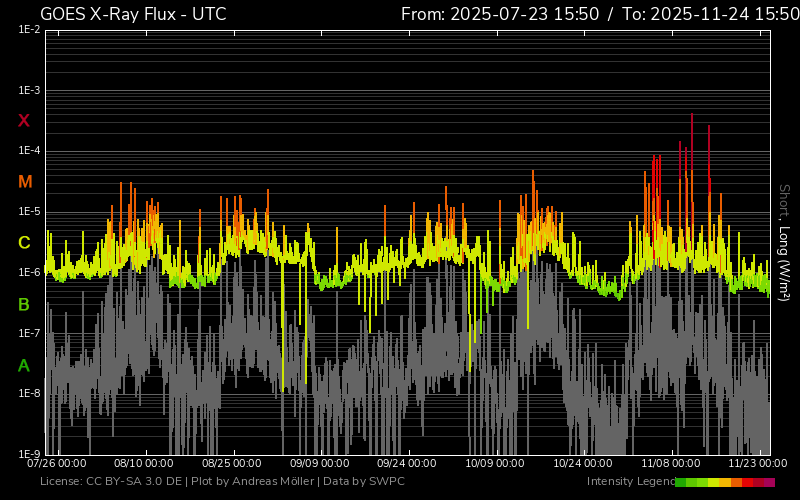
Task: Click the 1E-6 y-axis tick label
Action: point(28,272)
